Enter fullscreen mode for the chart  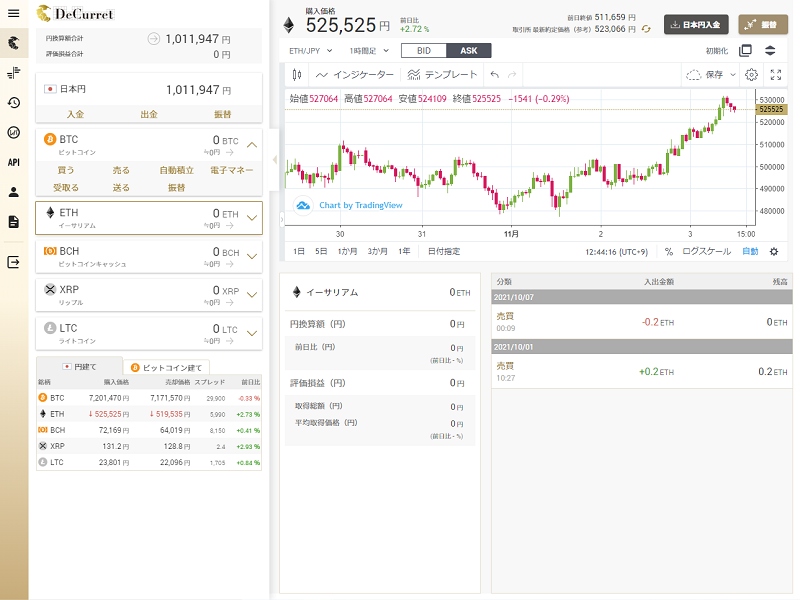pos(776,74)
